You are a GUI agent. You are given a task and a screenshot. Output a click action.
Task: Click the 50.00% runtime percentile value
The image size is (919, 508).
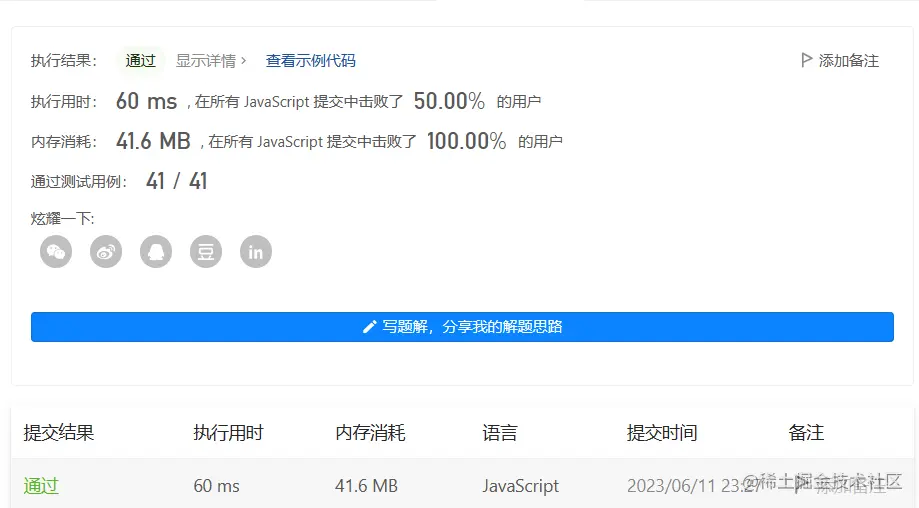click(449, 101)
